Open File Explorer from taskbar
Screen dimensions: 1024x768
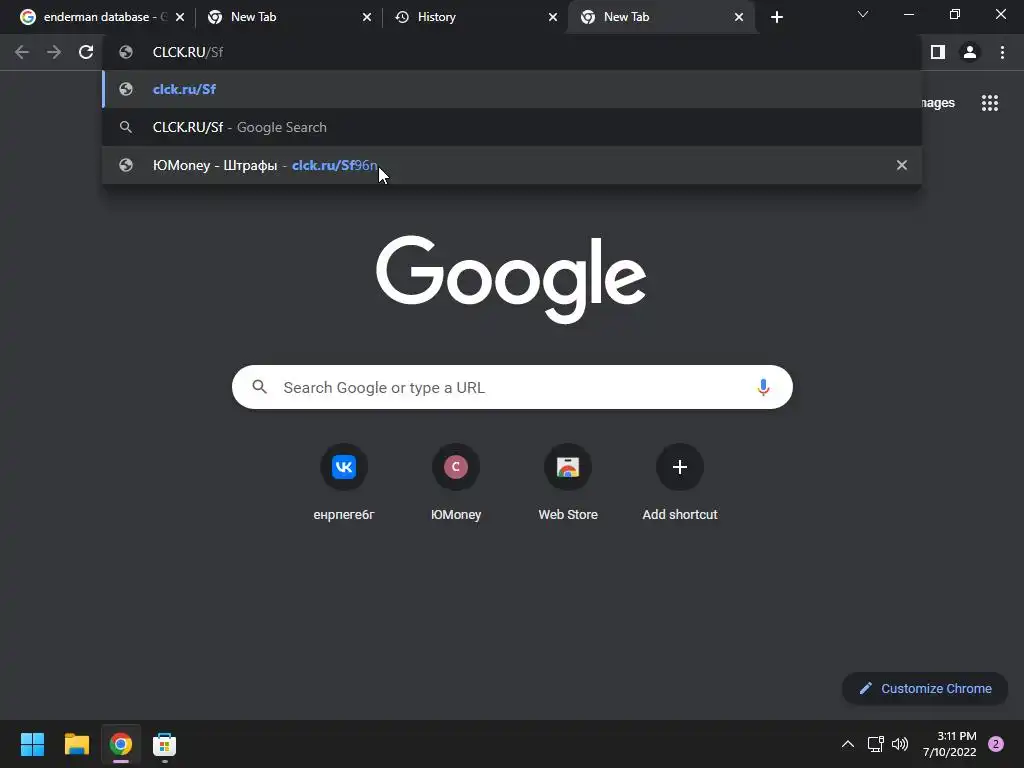coord(76,744)
